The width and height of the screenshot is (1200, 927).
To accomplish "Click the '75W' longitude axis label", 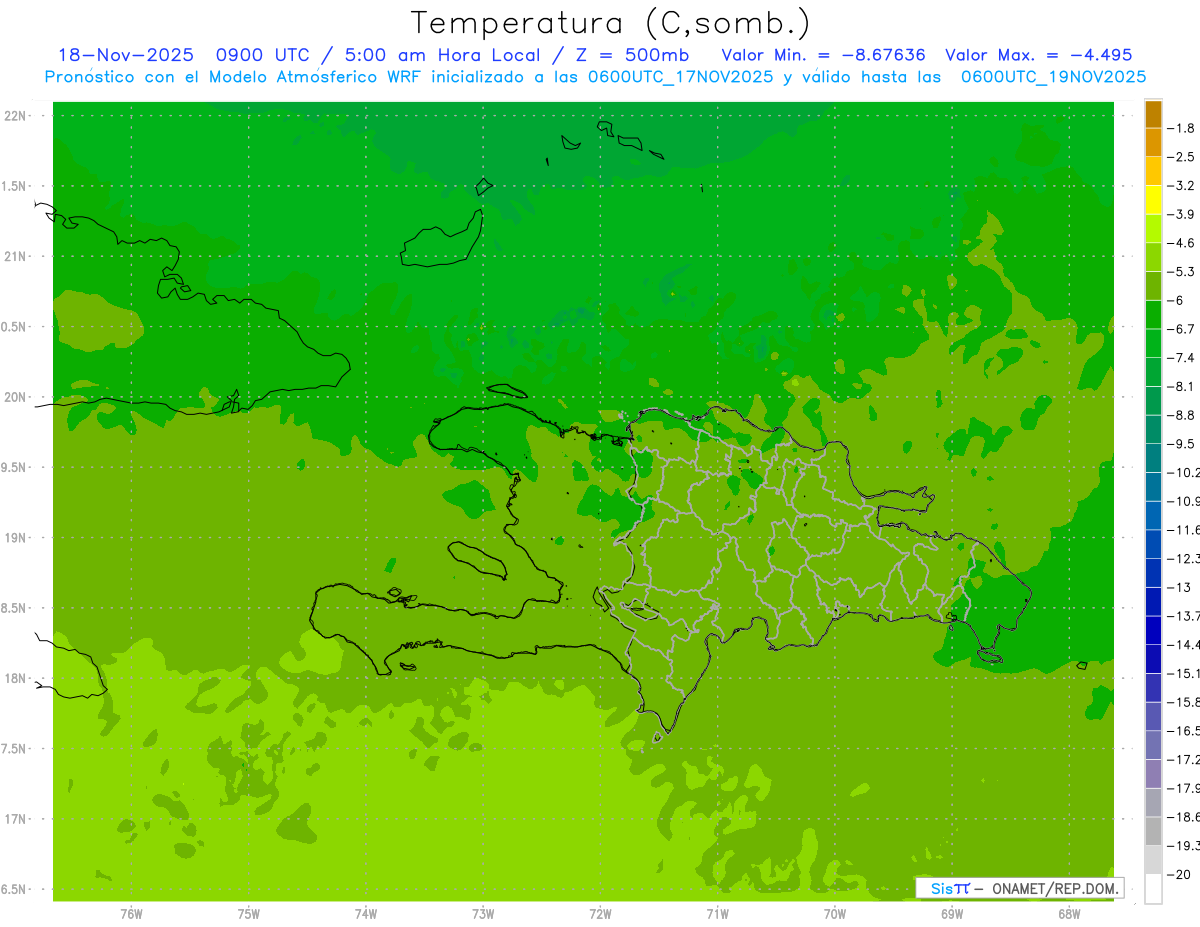I will (x=249, y=913).
